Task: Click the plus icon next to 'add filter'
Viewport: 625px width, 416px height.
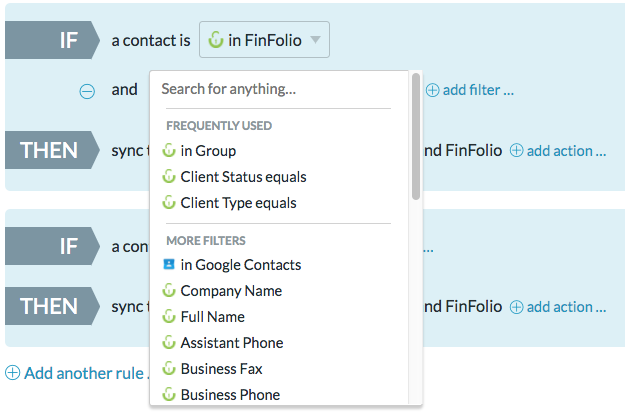Action: click(433, 90)
